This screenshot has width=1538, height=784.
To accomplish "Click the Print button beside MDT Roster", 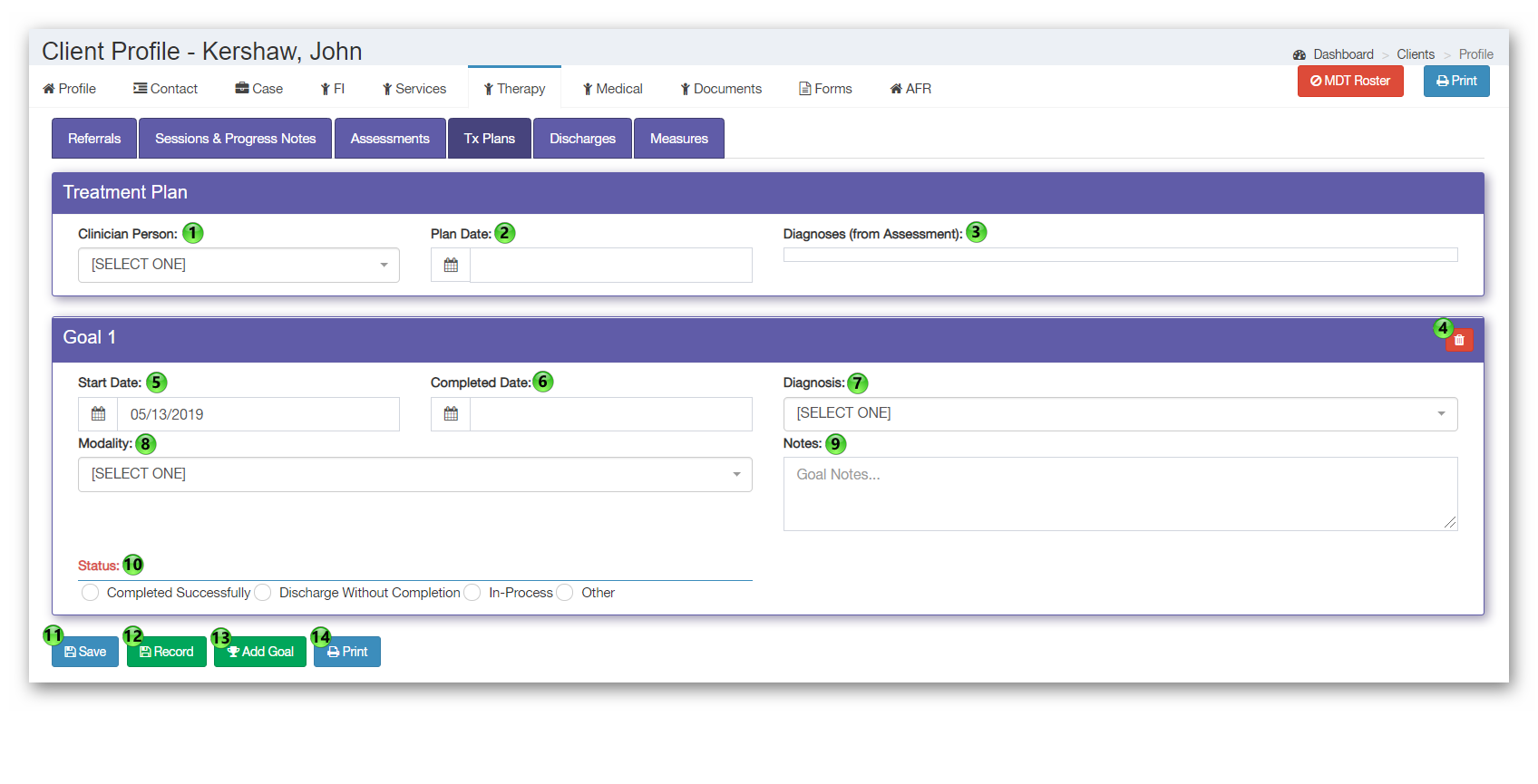I will click(x=1456, y=81).
